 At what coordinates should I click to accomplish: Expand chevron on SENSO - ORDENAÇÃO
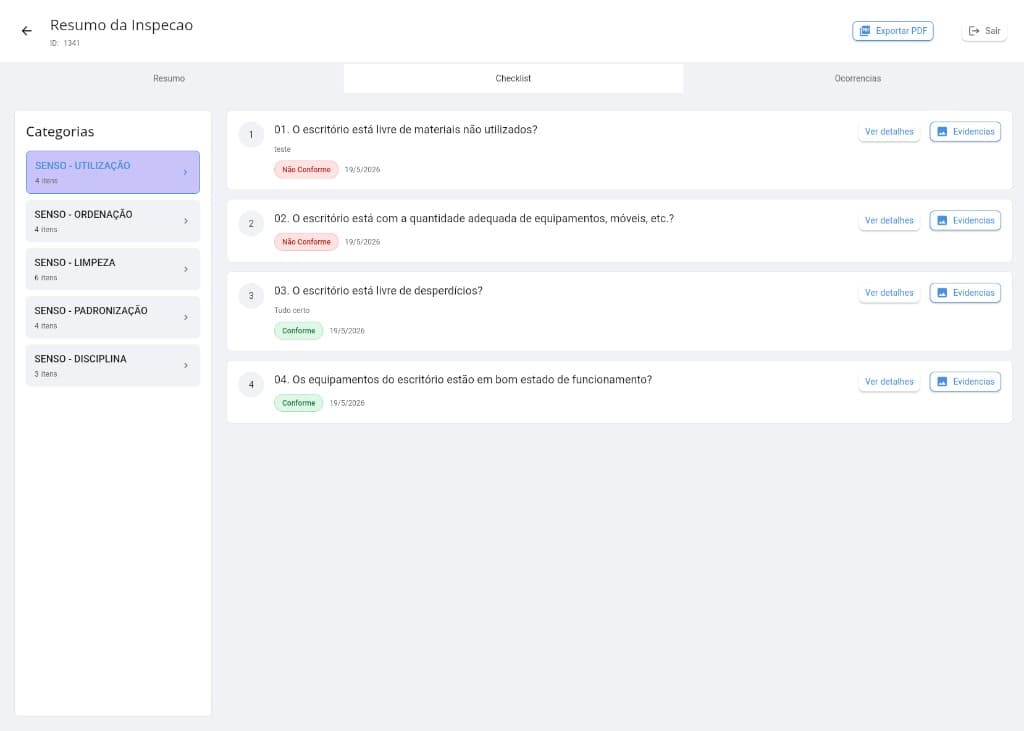point(185,221)
